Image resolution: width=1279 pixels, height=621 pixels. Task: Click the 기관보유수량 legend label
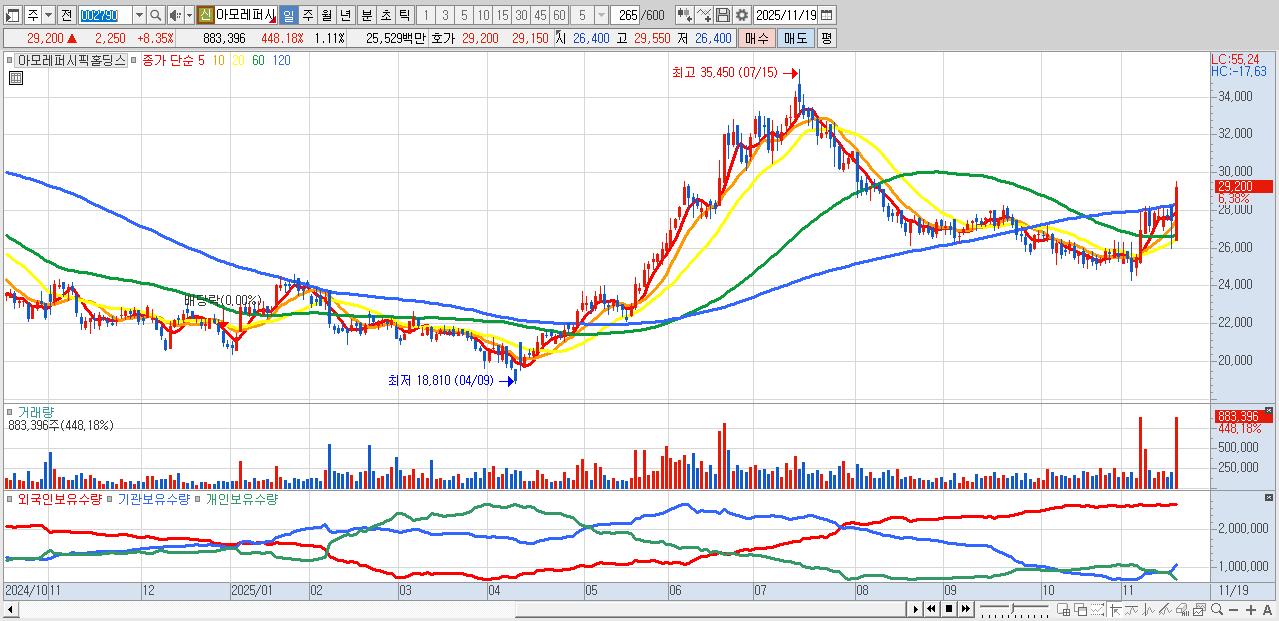(154, 498)
